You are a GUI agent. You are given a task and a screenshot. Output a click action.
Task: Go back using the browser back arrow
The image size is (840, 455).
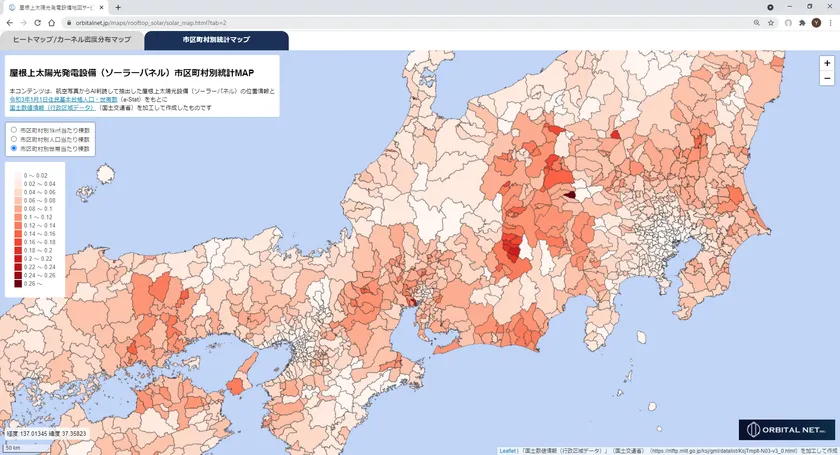10,22
